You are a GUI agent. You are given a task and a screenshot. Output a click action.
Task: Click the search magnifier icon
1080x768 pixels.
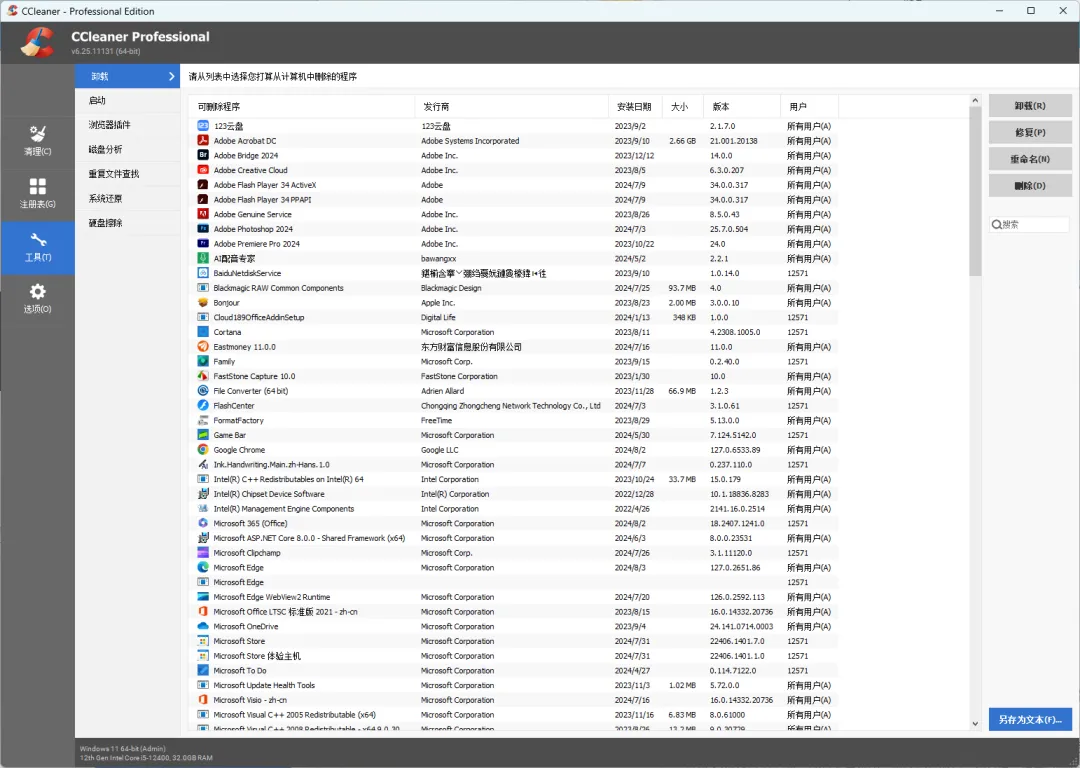(x=996, y=224)
